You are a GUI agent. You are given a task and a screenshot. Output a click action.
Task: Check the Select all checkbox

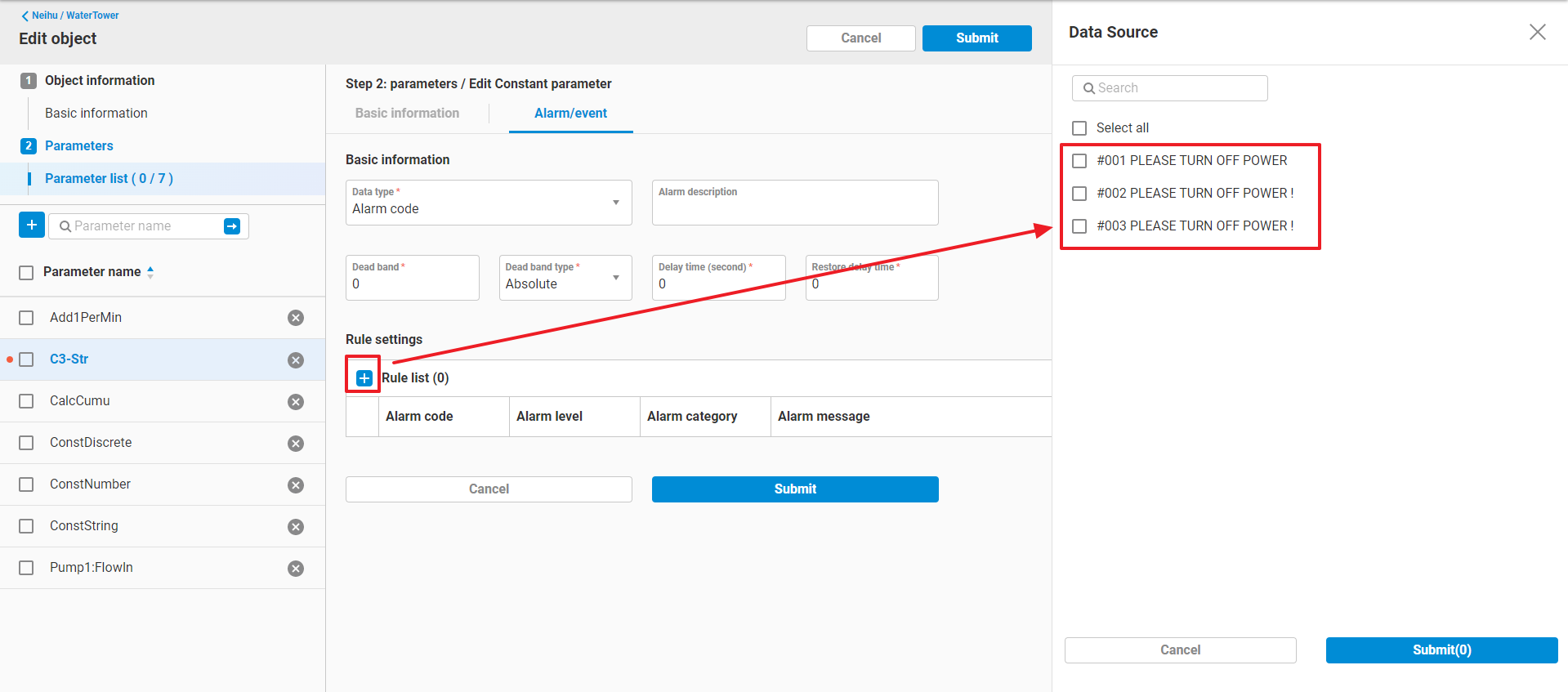[x=1079, y=128]
